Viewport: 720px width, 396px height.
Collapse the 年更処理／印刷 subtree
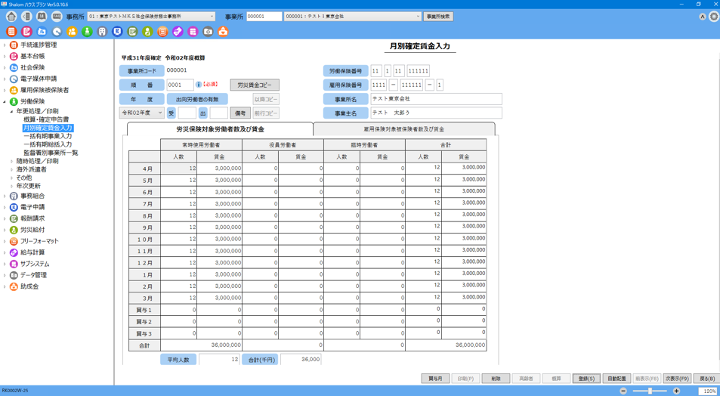click(12, 112)
